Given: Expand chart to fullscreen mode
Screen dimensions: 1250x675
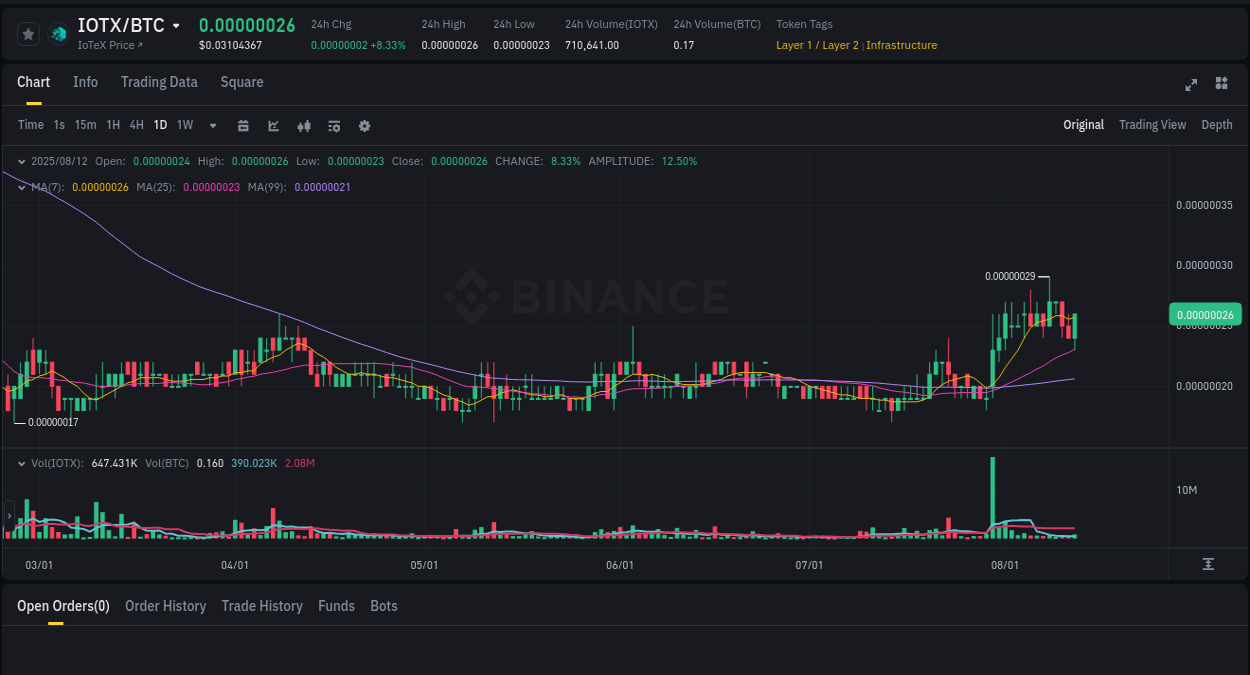Looking at the screenshot, I should [x=1190, y=85].
